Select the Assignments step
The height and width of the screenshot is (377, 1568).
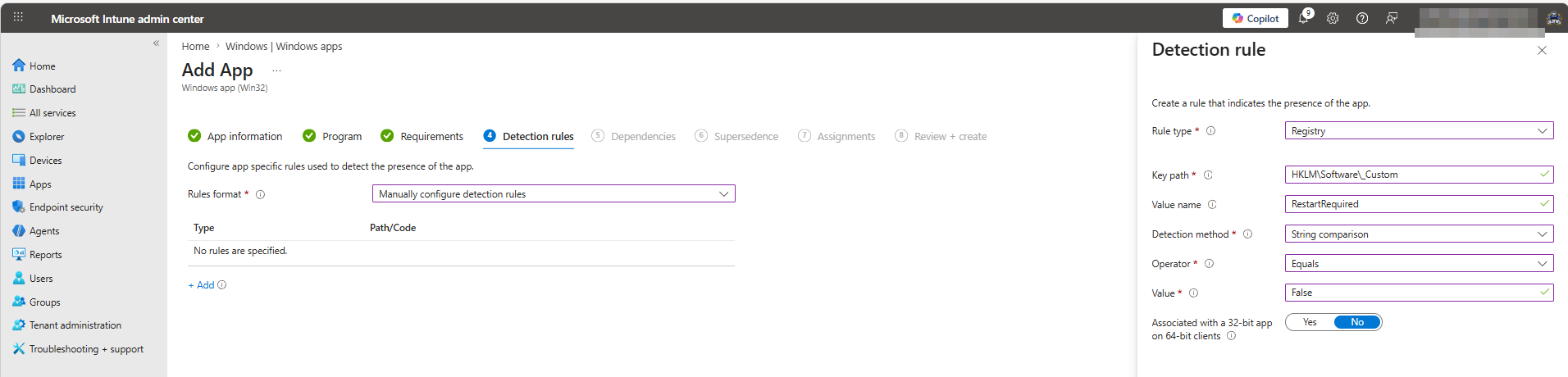836,136
